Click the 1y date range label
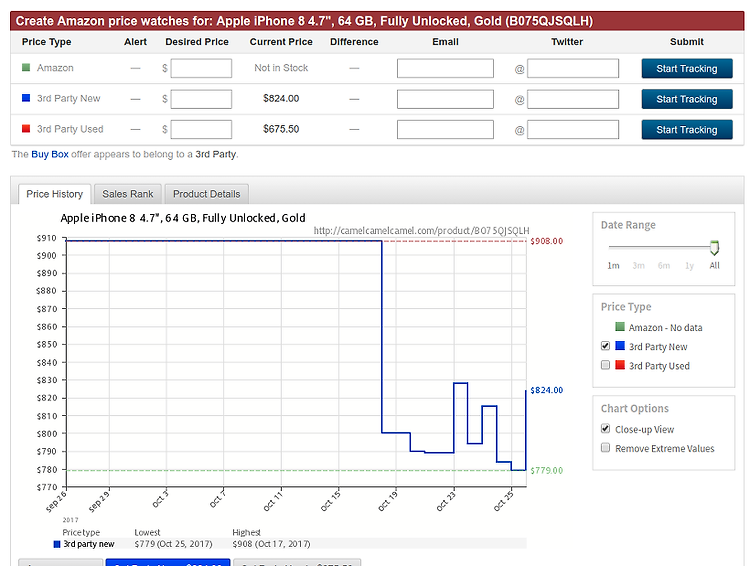 (689, 266)
